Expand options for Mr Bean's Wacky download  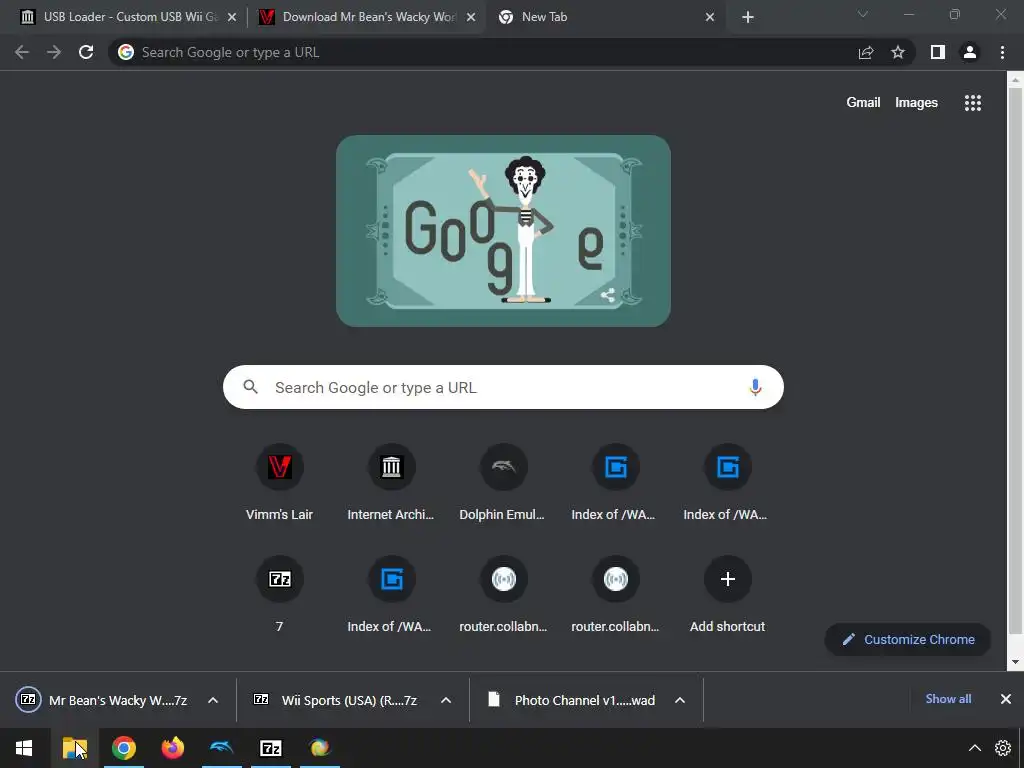213,700
